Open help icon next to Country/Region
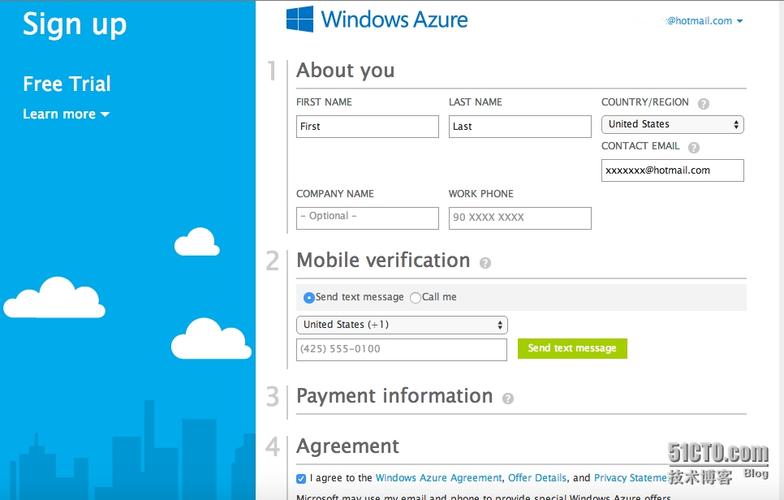 point(703,104)
